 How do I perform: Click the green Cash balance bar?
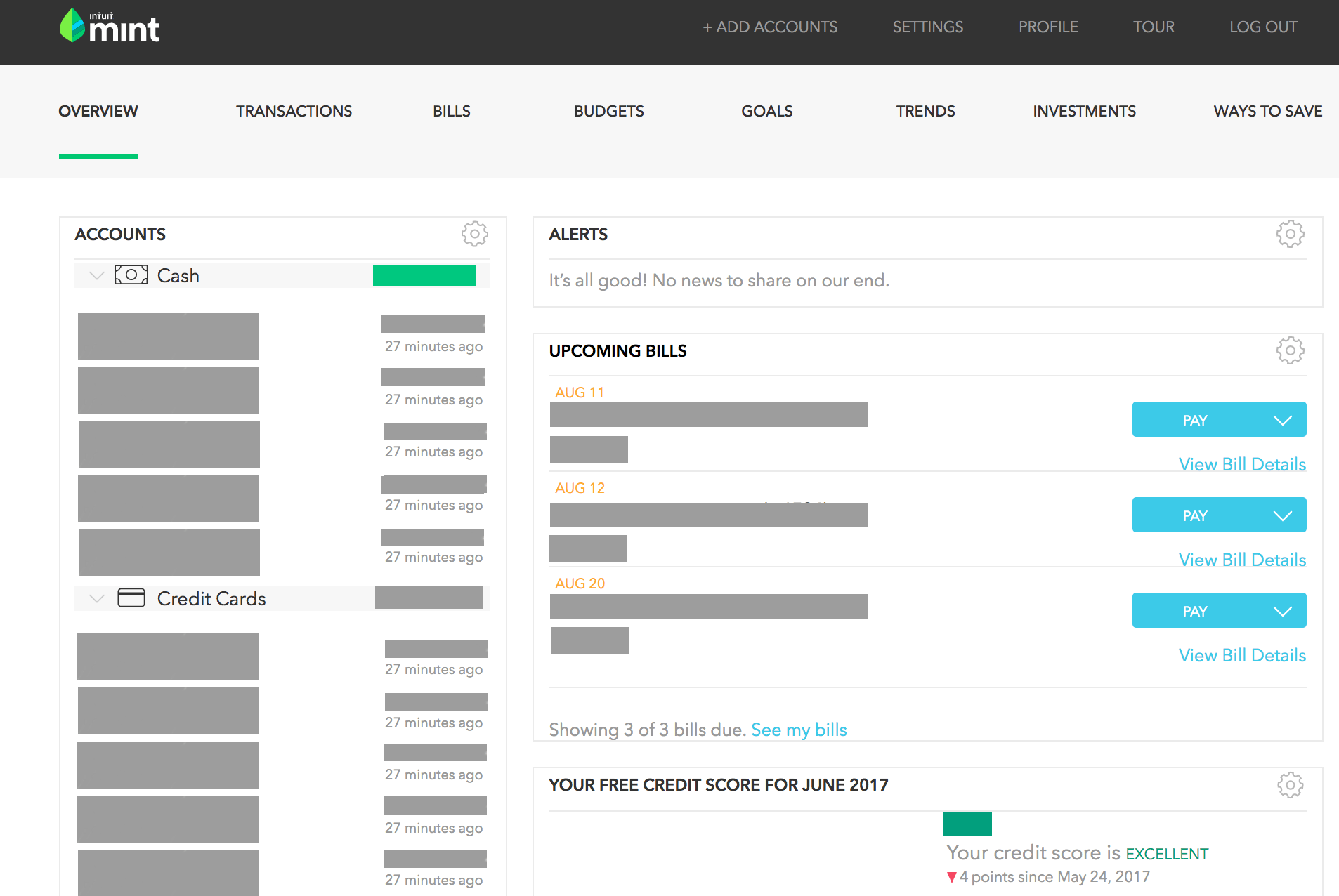tap(424, 275)
